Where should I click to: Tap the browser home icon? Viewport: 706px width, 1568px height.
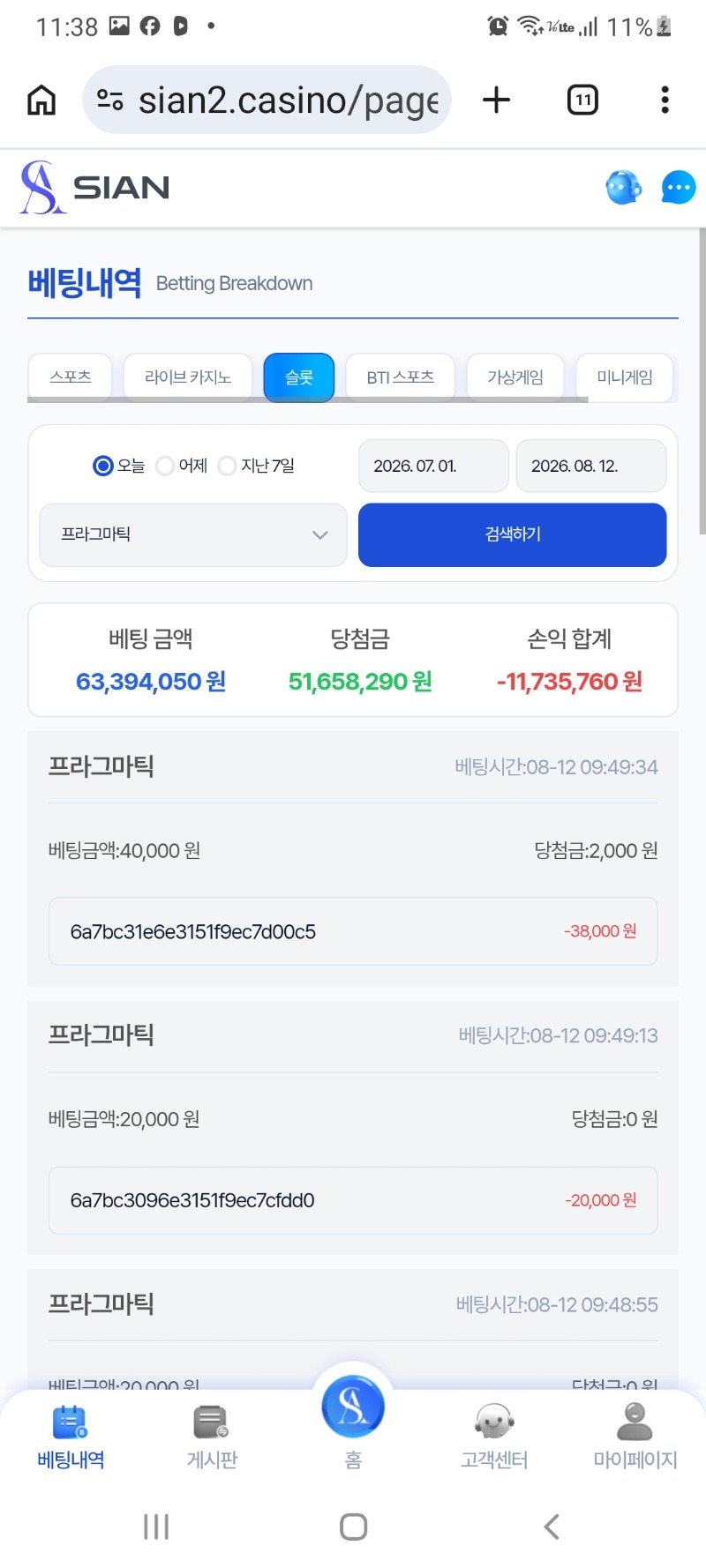(41, 101)
